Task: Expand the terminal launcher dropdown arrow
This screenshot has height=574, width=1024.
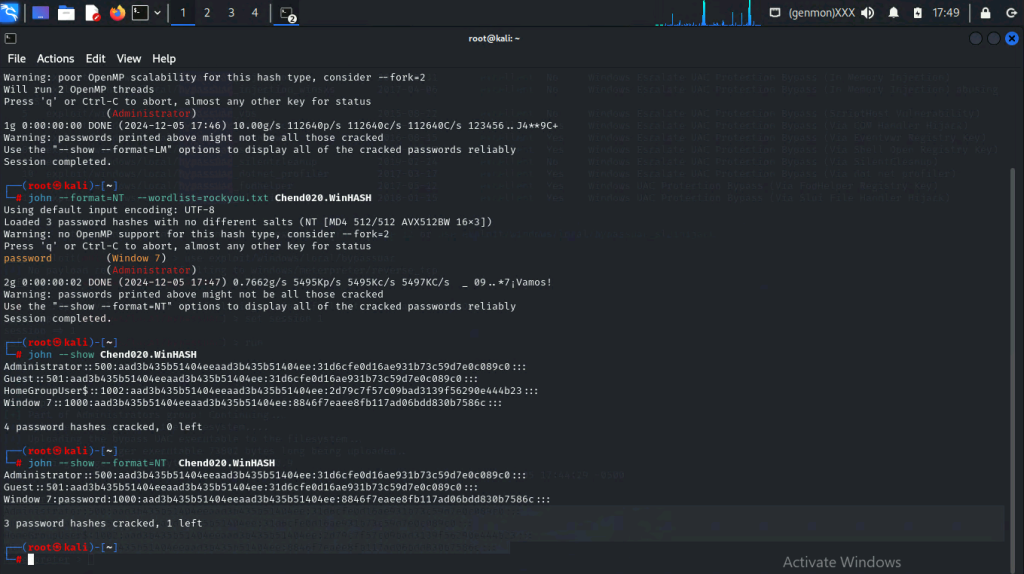Action: 158,13
